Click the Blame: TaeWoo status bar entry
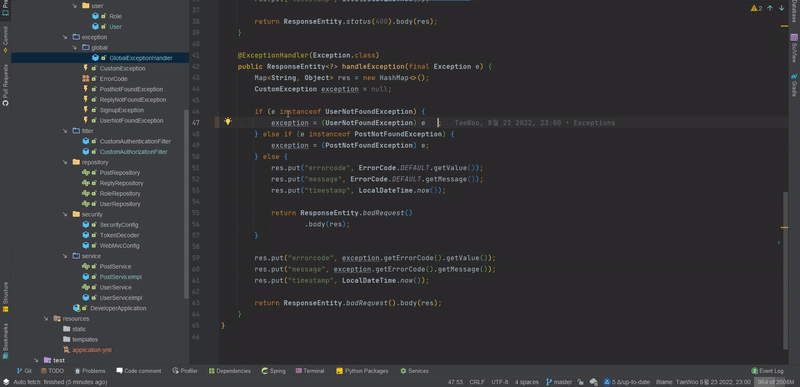Screen dimensions: 800x387 pos(703,382)
